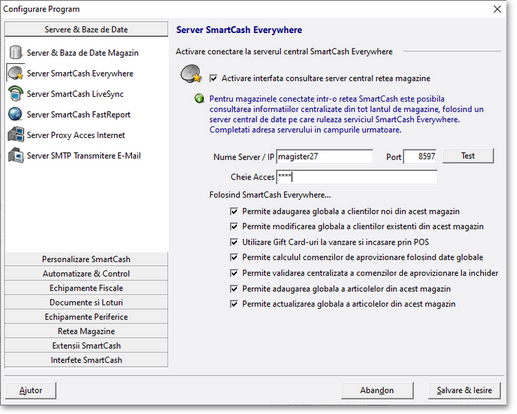This screenshot has width=517, height=414.
Task: Expand the Echipamente Periferice section
Action: [86, 317]
